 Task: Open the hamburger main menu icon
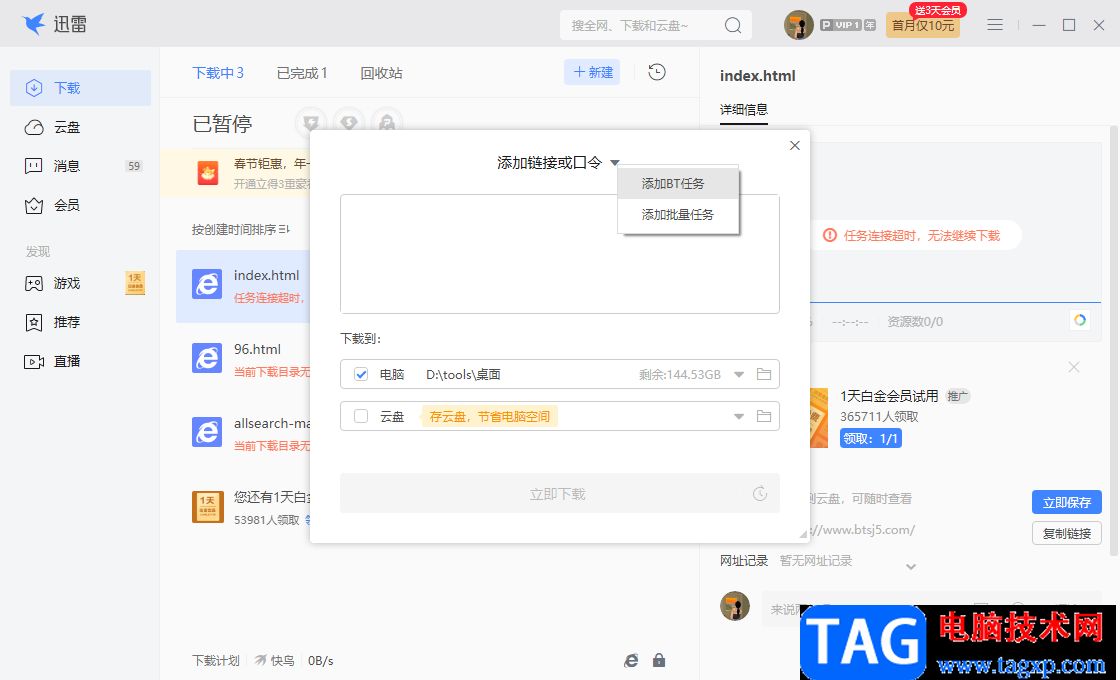tap(995, 25)
